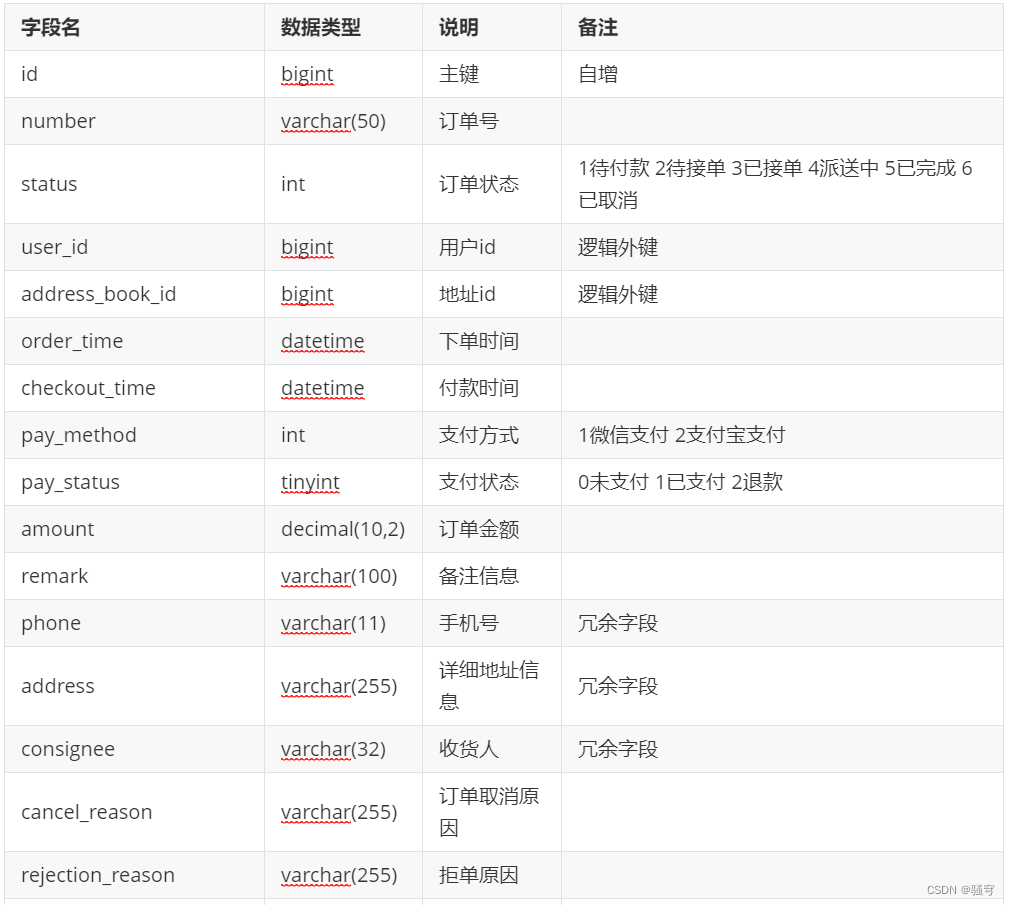Click the 数据类型 column header
The image size is (1010, 905).
pos(320,28)
